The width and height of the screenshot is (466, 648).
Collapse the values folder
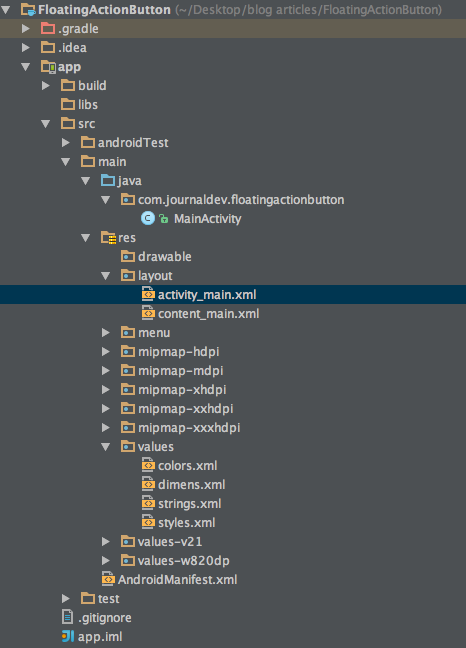tap(106, 447)
